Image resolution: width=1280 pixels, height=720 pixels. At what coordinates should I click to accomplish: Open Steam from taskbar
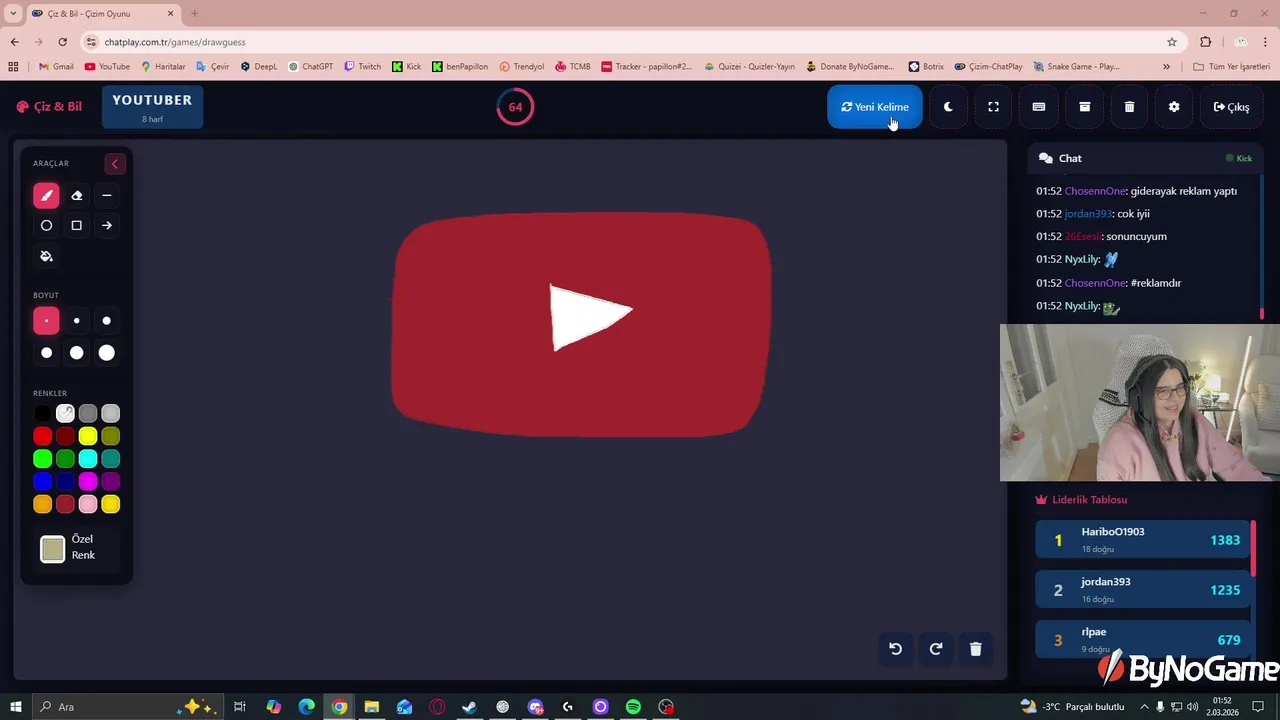point(470,707)
